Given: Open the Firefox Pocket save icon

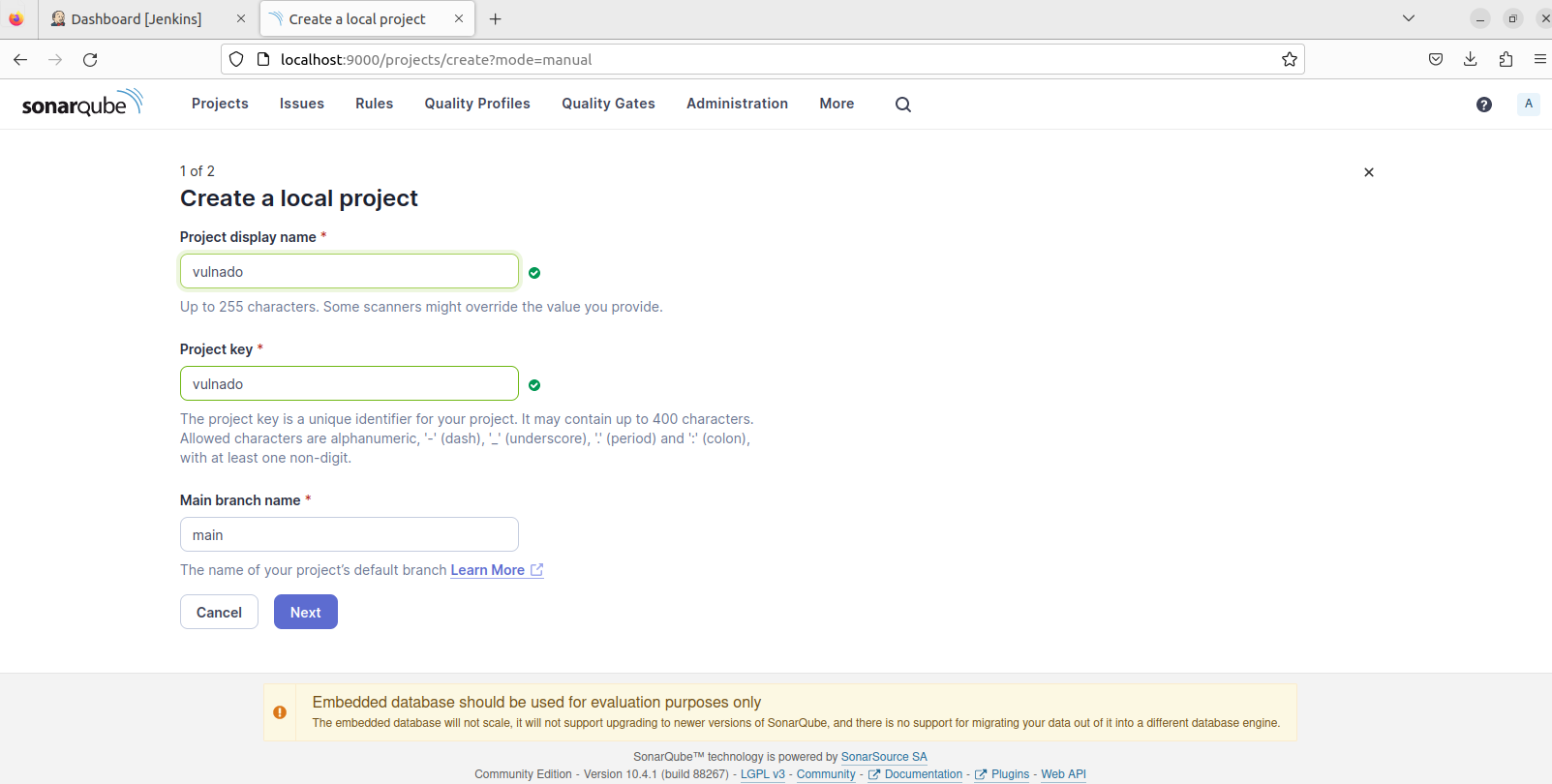Looking at the screenshot, I should (1436, 59).
